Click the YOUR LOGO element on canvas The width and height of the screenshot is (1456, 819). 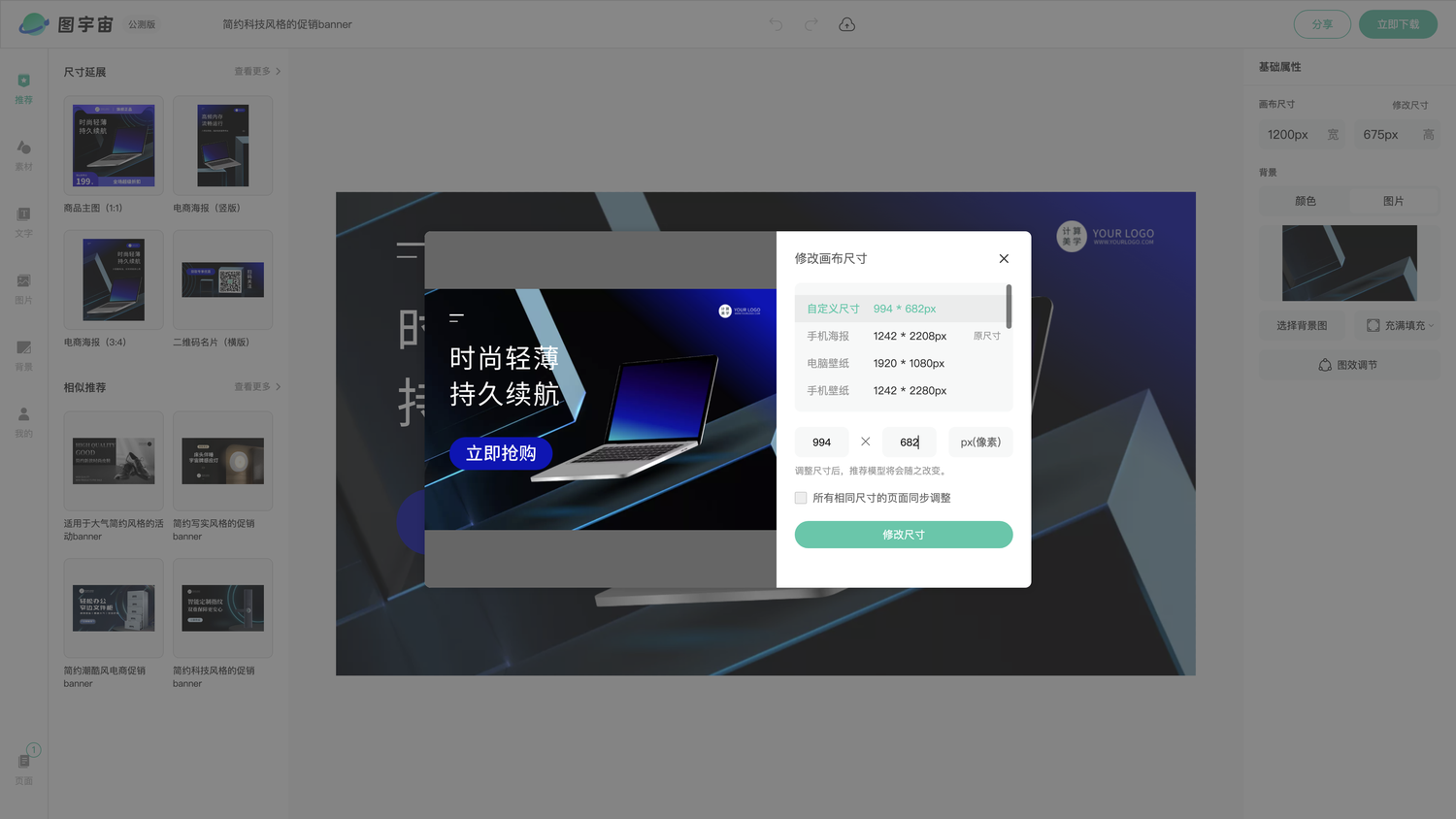click(x=1106, y=236)
